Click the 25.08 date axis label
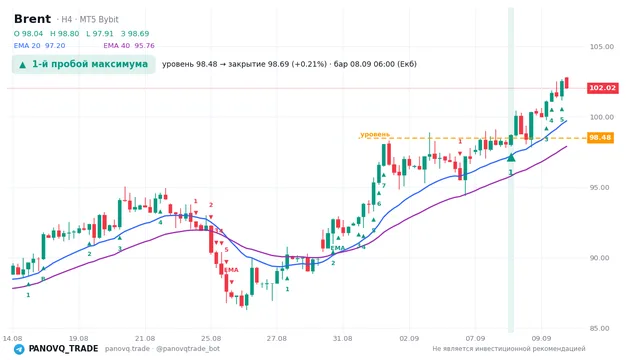Image resolution: width=640 pixels, height=360 pixels. [211, 338]
